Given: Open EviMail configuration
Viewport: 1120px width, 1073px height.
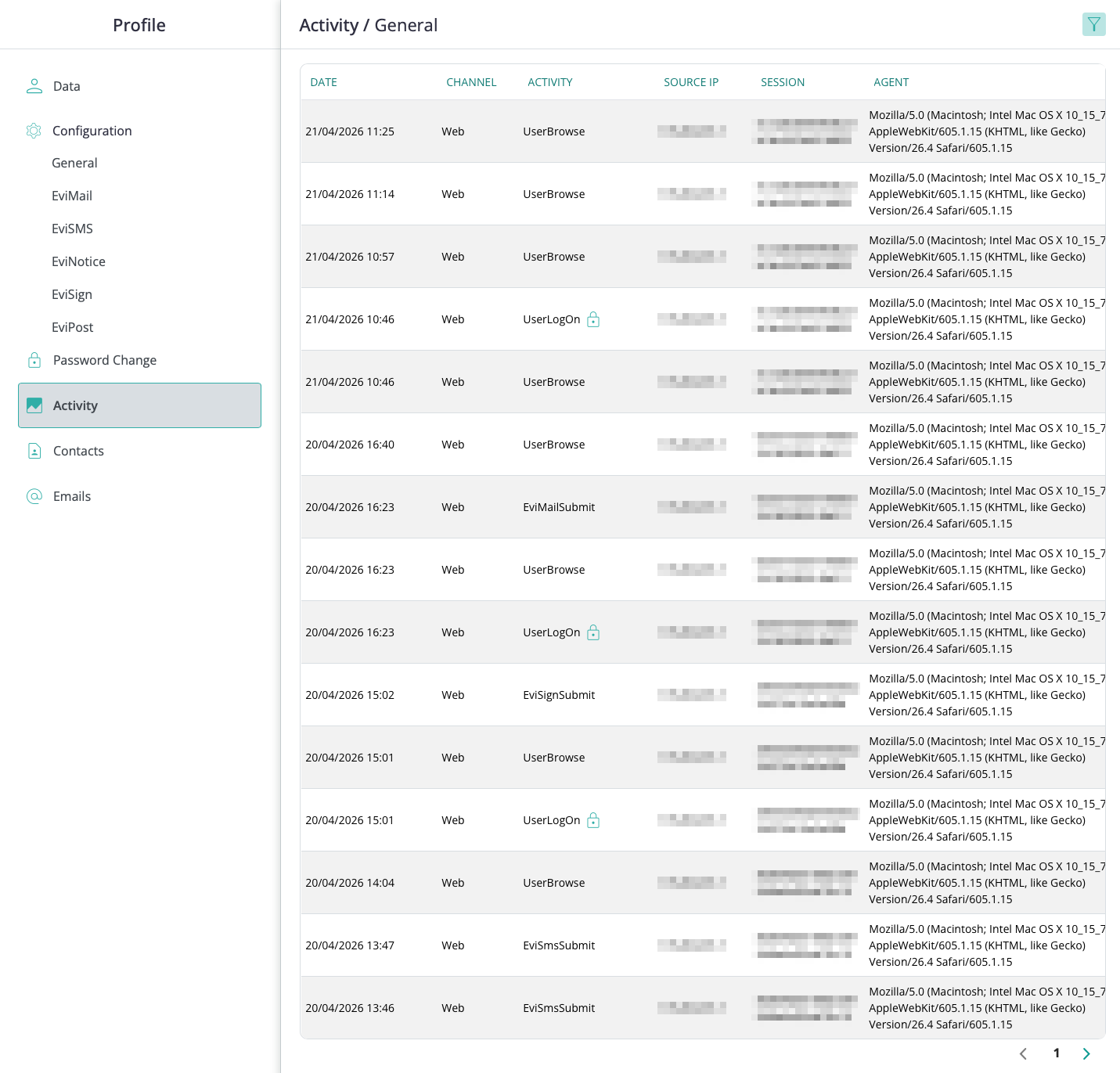Looking at the screenshot, I should pyautogui.click(x=72, y=196).
